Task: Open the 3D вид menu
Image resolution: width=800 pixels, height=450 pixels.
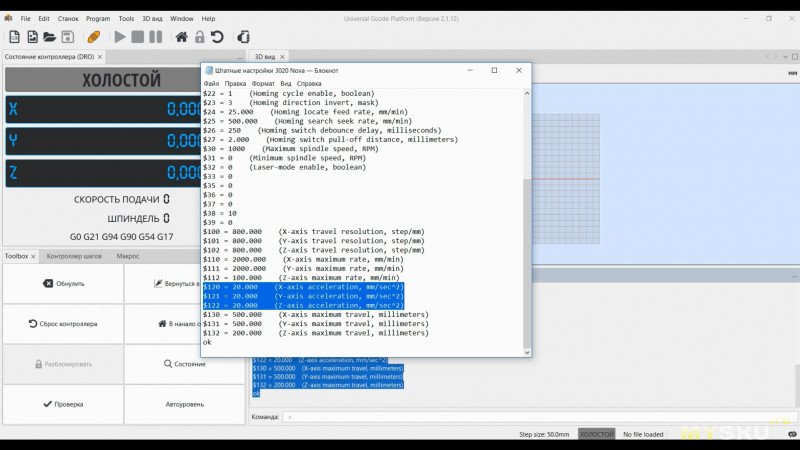Action: (x=152, y=18)
